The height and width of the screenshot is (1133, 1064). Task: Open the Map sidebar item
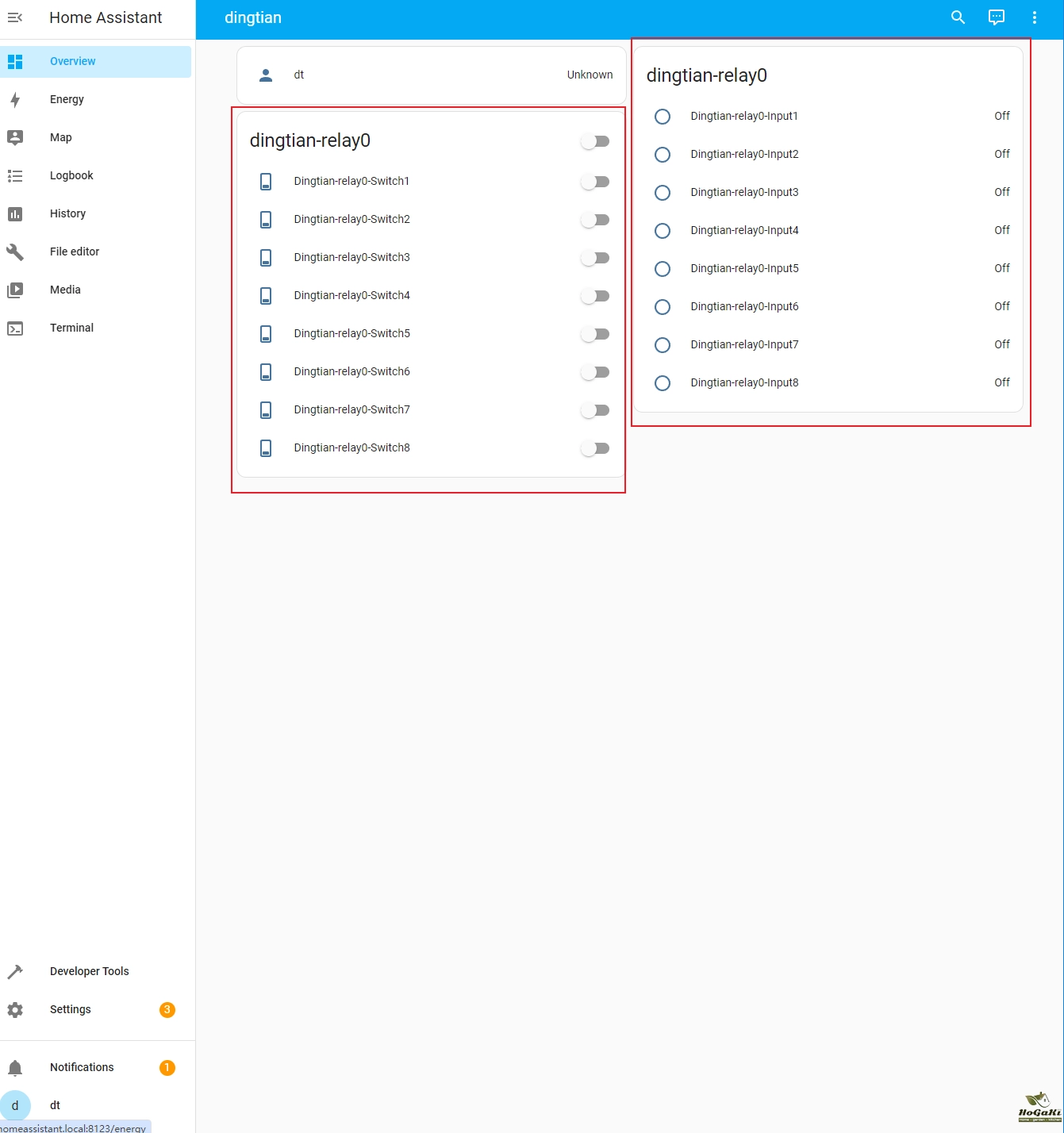click(61, 137)
